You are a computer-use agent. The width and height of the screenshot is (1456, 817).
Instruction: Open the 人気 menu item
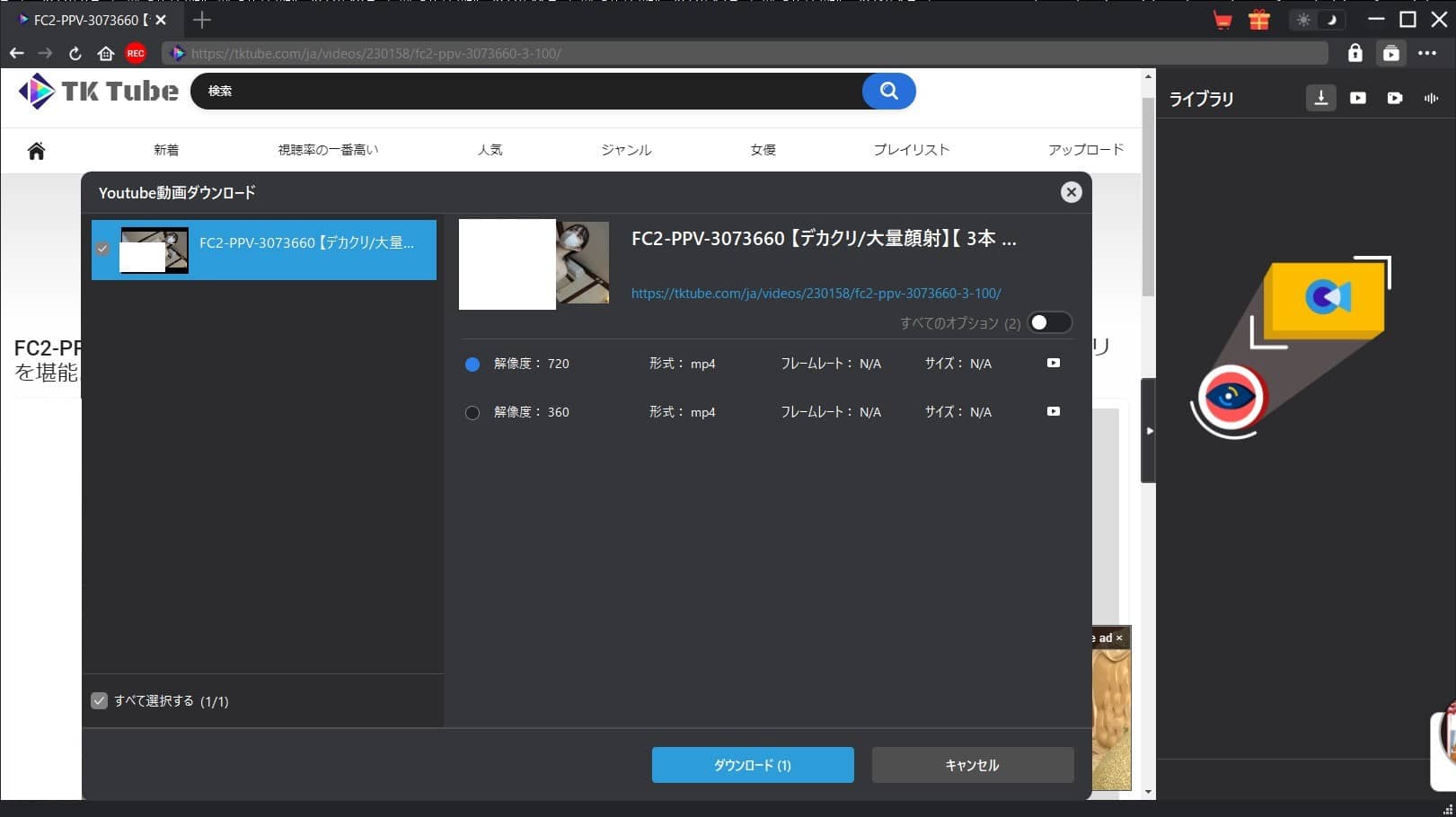coord(490,150)
